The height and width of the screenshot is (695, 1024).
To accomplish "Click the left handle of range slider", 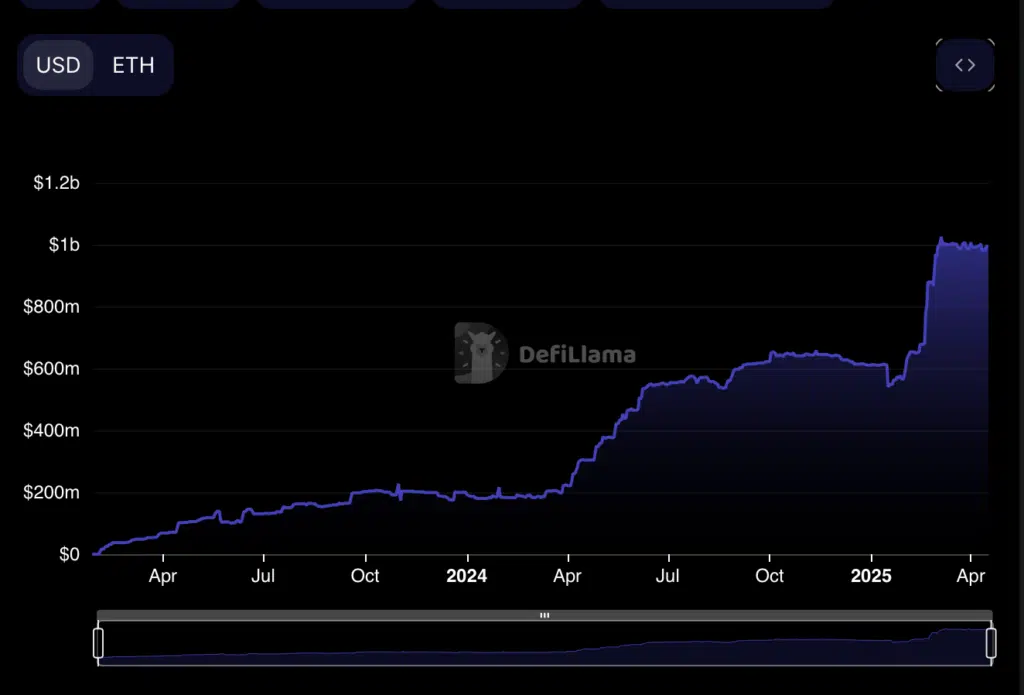I will [x=98, y=643].
